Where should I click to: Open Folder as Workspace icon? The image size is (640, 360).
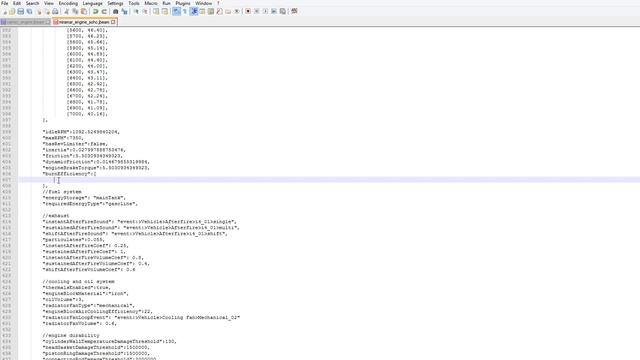tap(228, 11)
